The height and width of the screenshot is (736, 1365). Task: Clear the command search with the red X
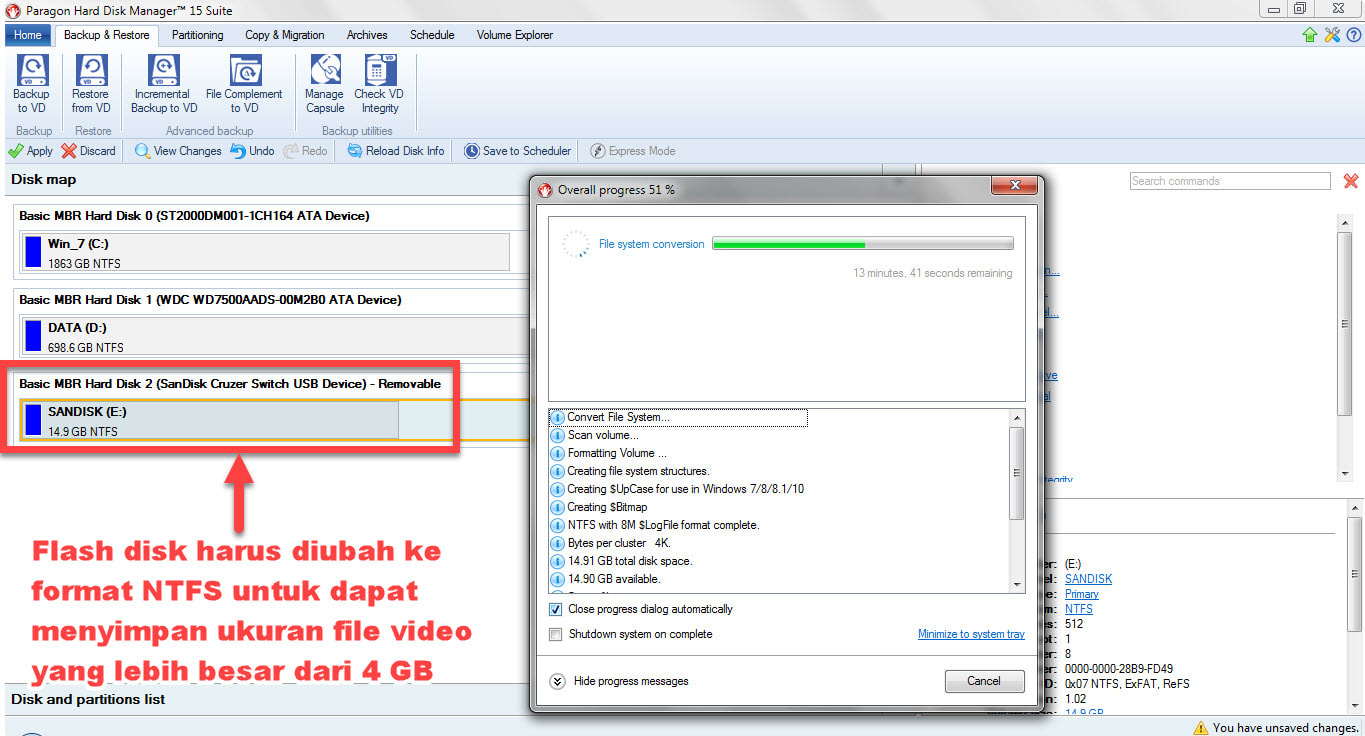point(1351,181)
